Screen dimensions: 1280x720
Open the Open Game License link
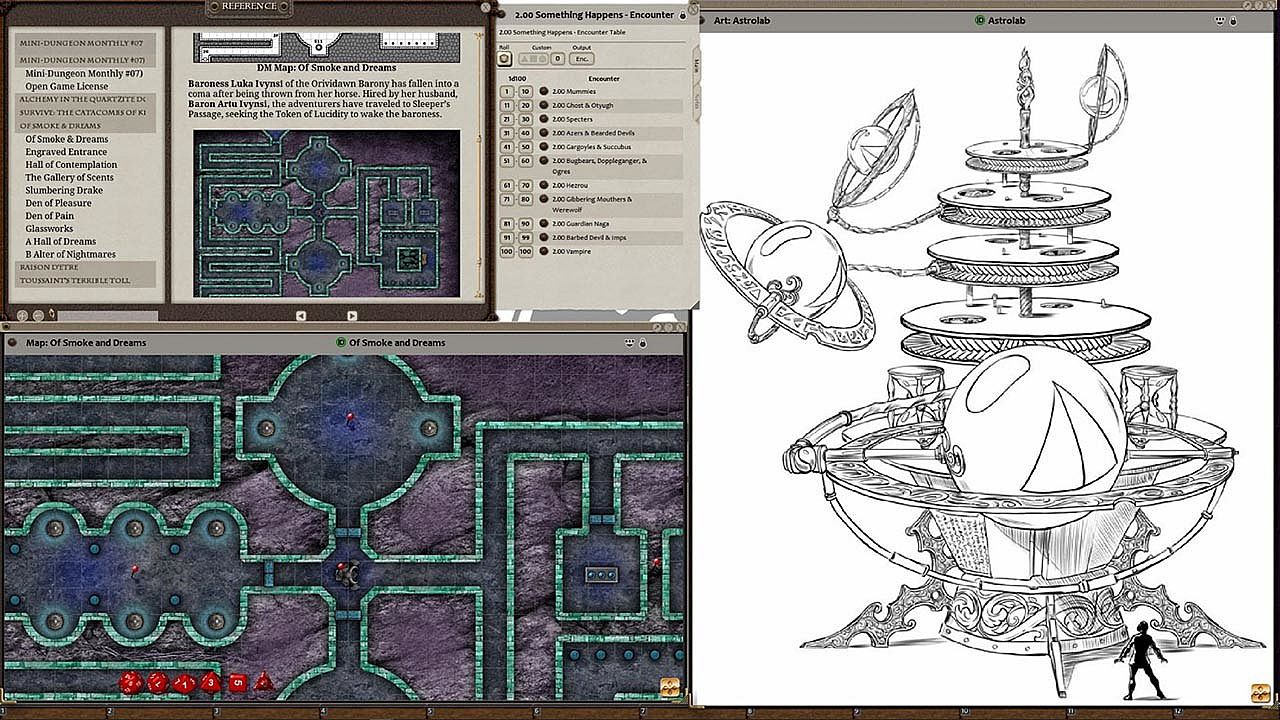(66, 86)
